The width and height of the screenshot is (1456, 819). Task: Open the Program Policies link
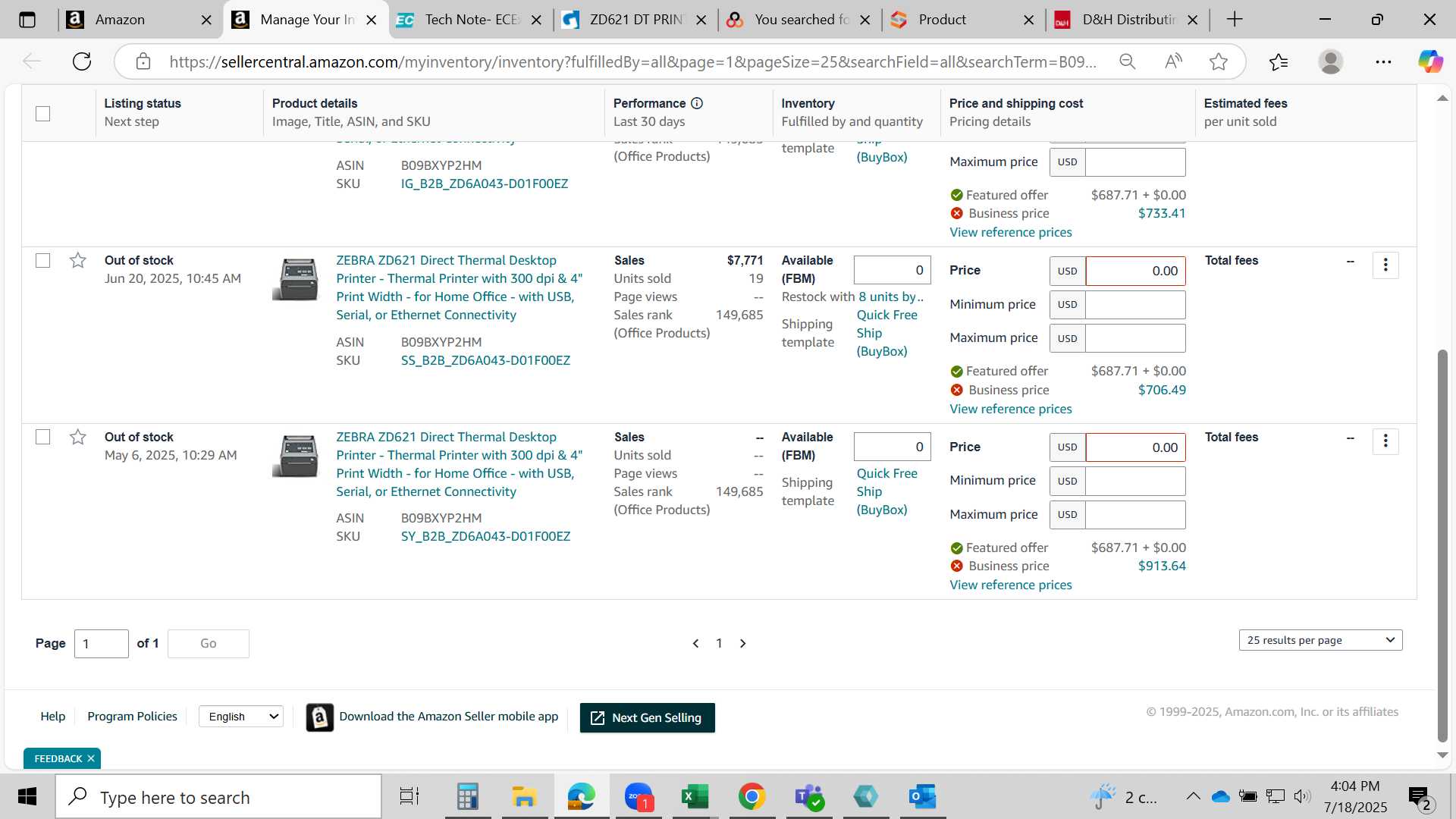[132, 717]
